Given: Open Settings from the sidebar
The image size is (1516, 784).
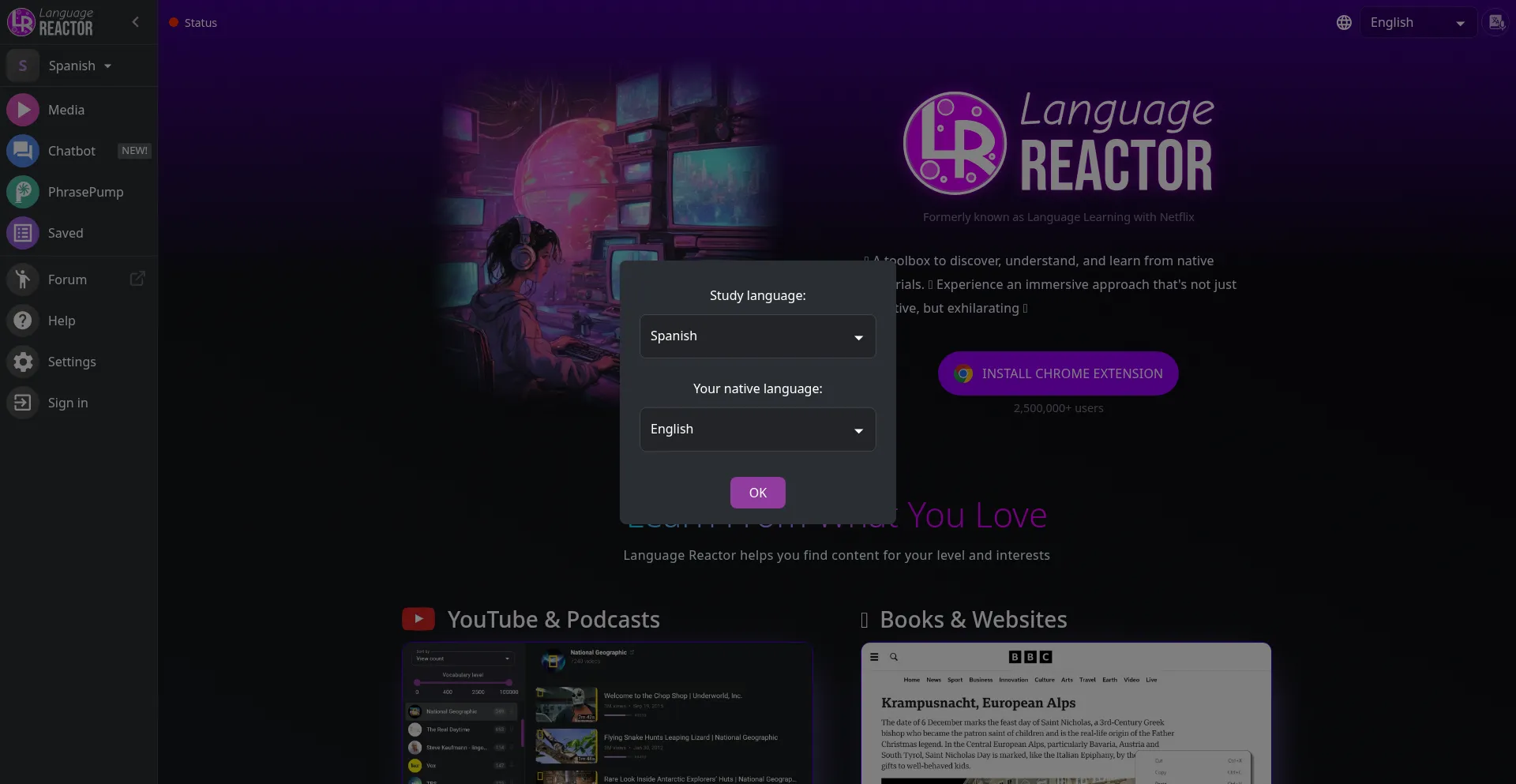Looking at the screenshot, I should tap(79, 362).
